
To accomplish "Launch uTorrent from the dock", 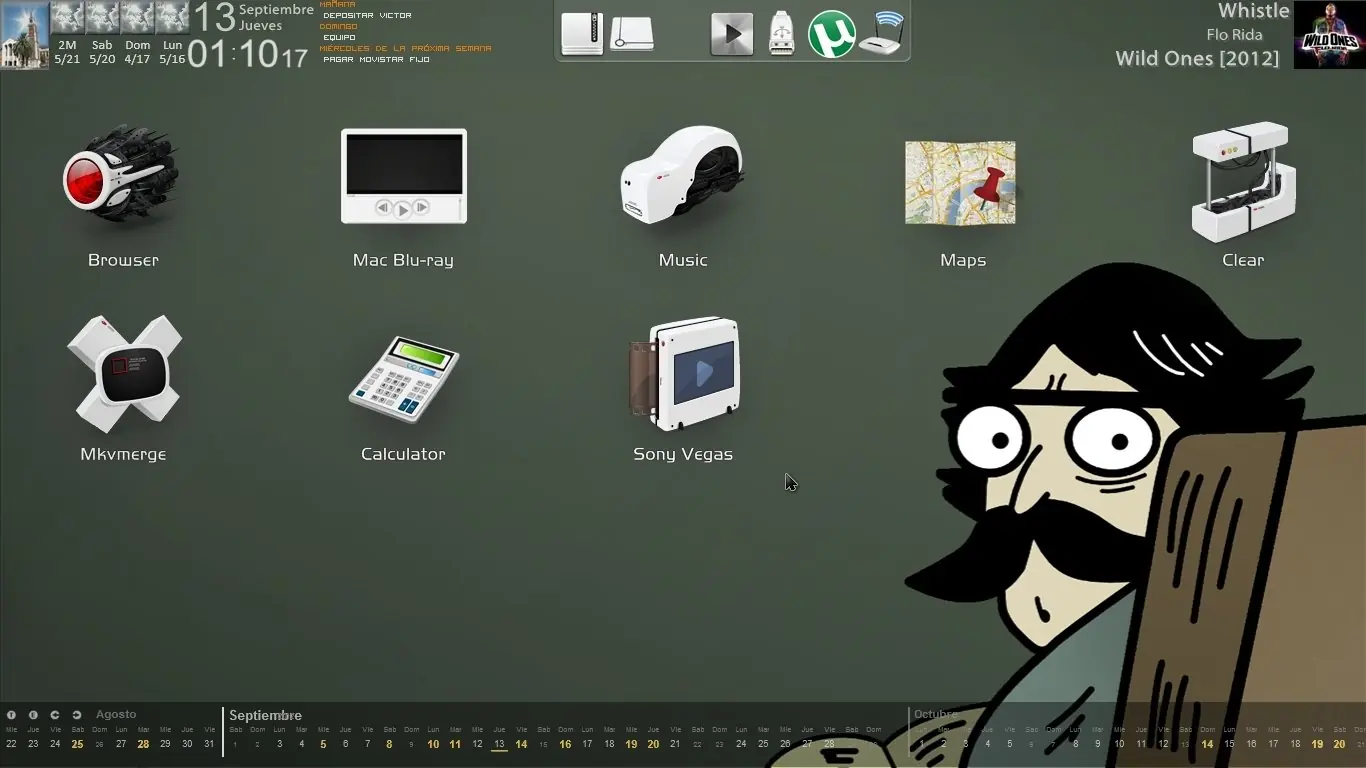I will click(x=832, y=34).
